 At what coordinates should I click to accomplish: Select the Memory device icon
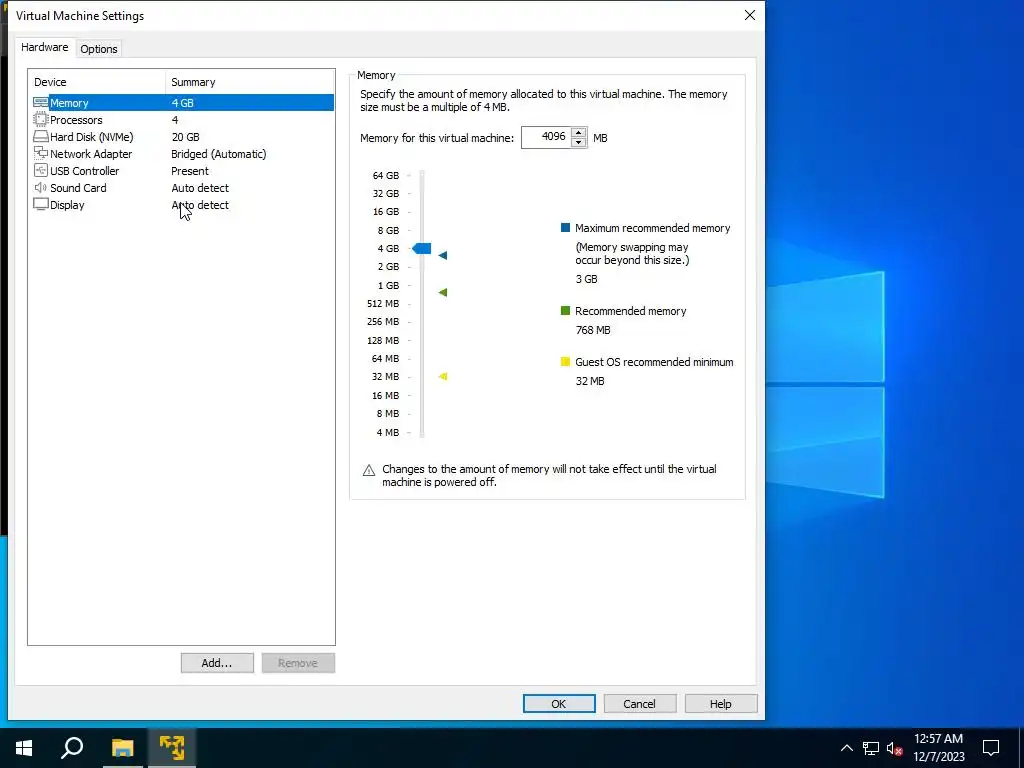coord(40,103)
